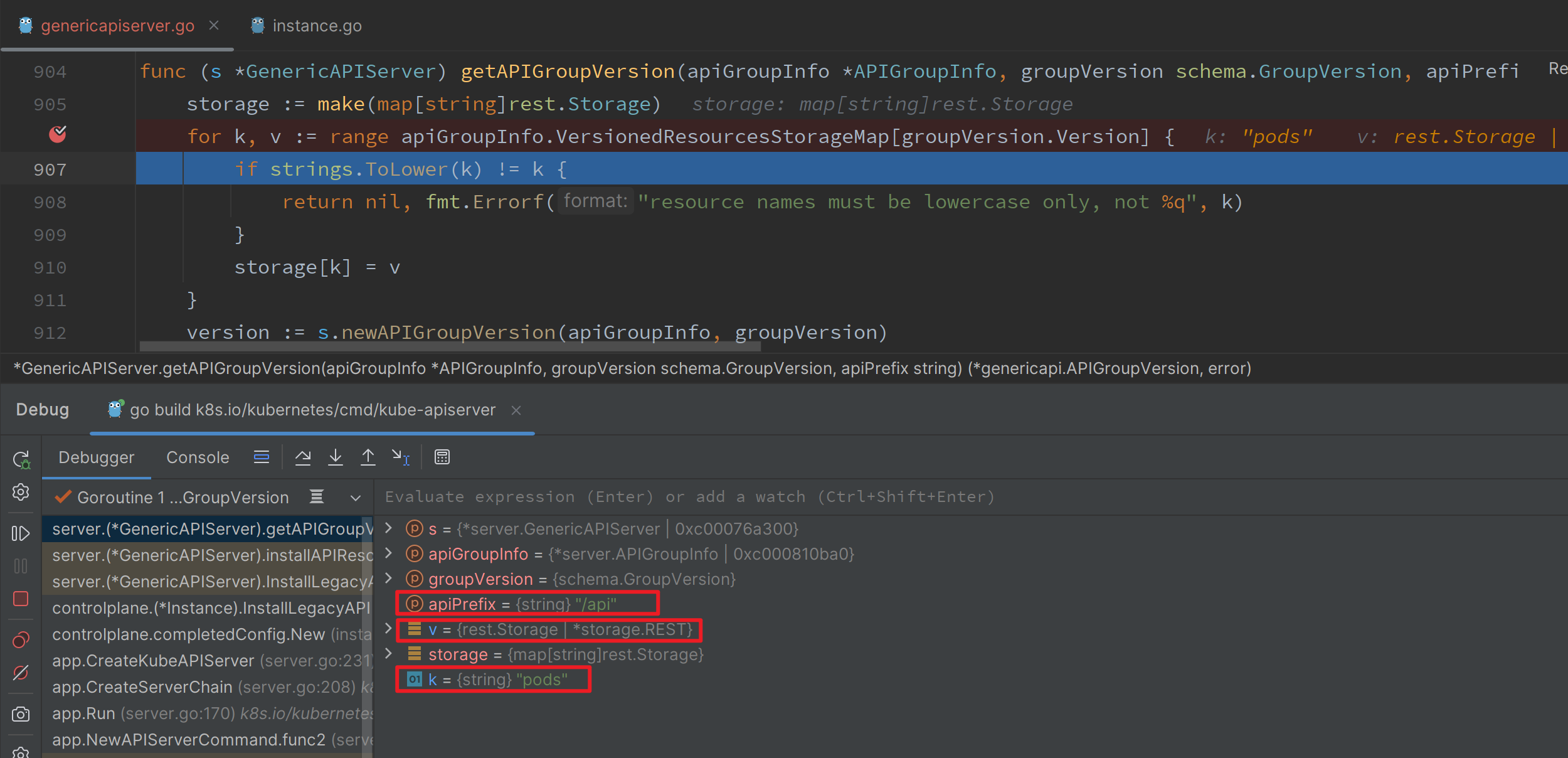This screenshot has width=1568, height=758.
Task: Click the Step Out icon
Action: click(x=368, y=457)
